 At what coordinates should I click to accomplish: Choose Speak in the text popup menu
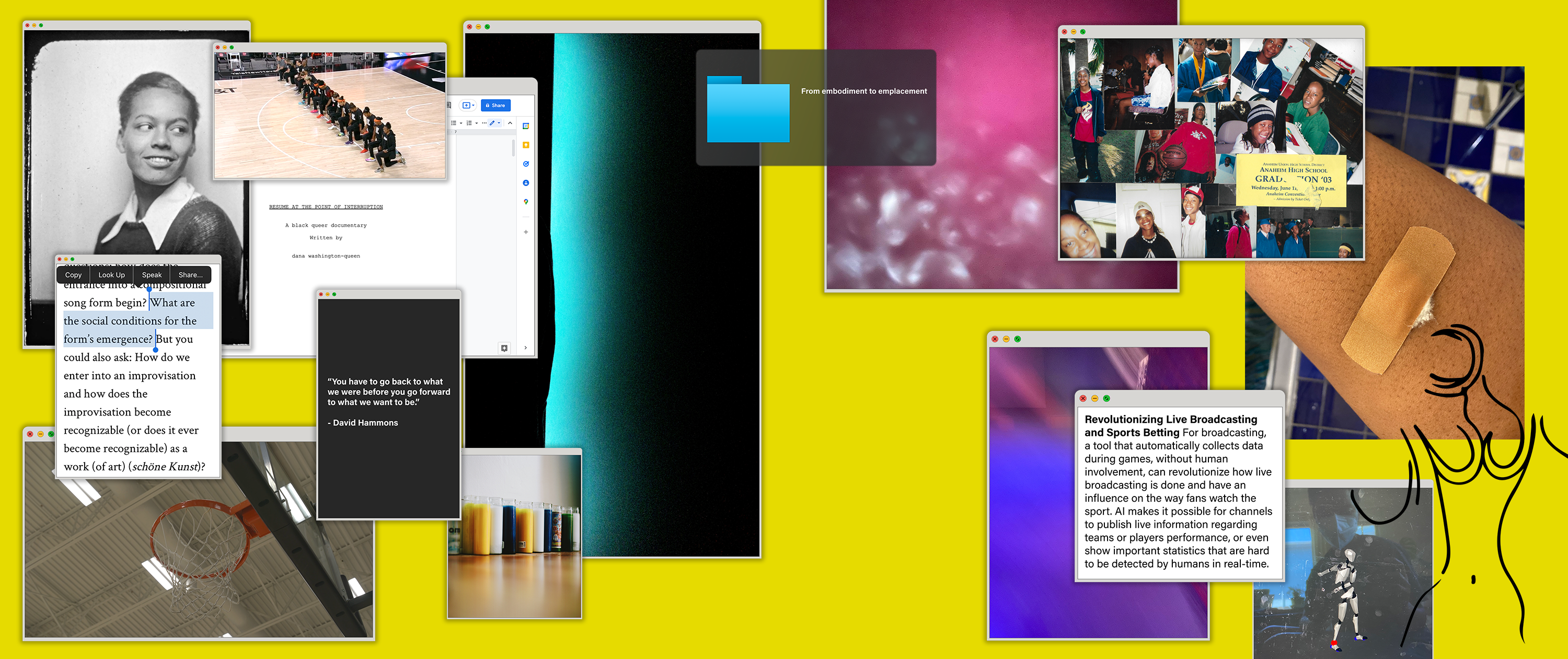(x=152, y=275)
